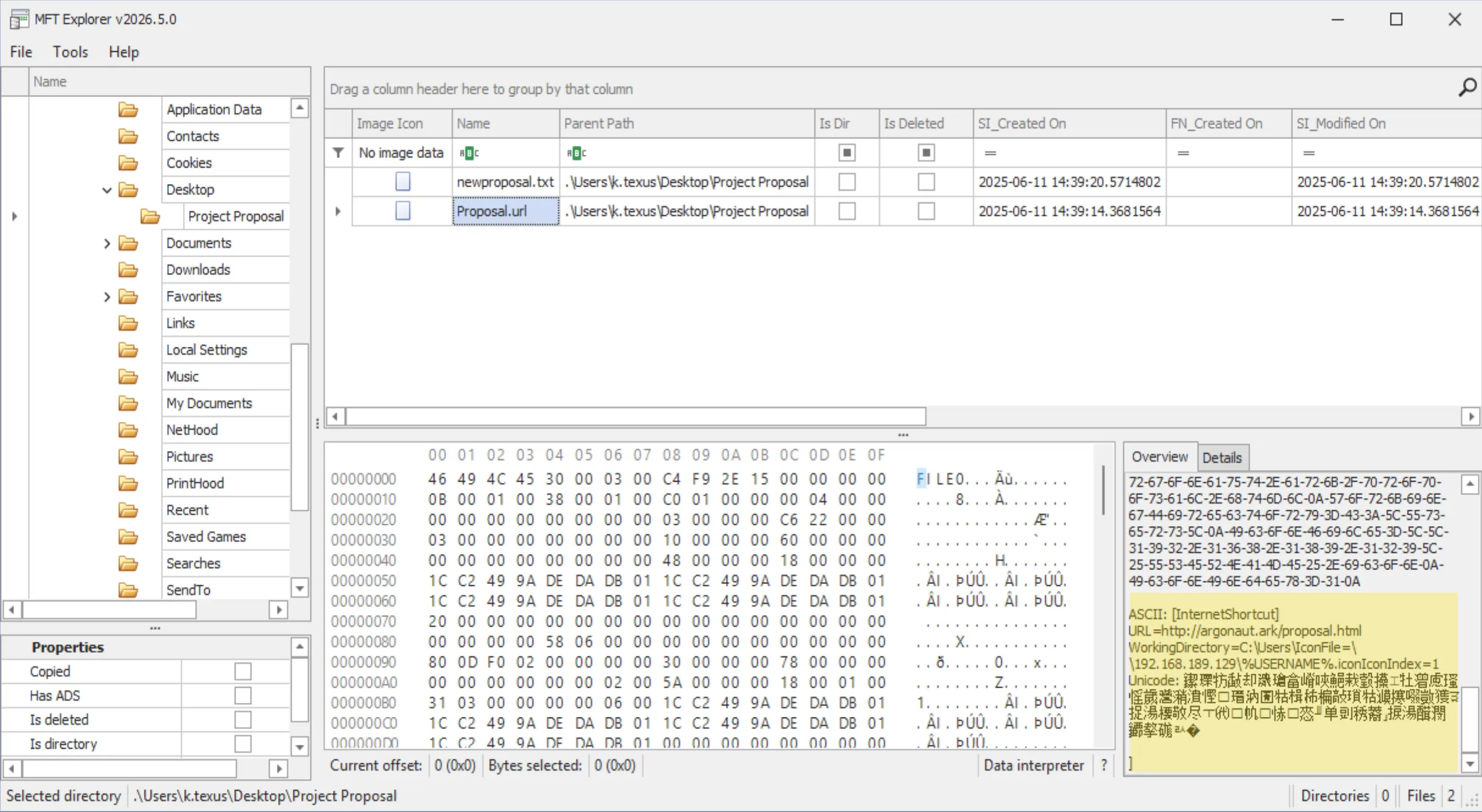The height and width of the screenshot is (812, 1482).
Task: Click the Pictures folder icon
Action: click(128, 457)
